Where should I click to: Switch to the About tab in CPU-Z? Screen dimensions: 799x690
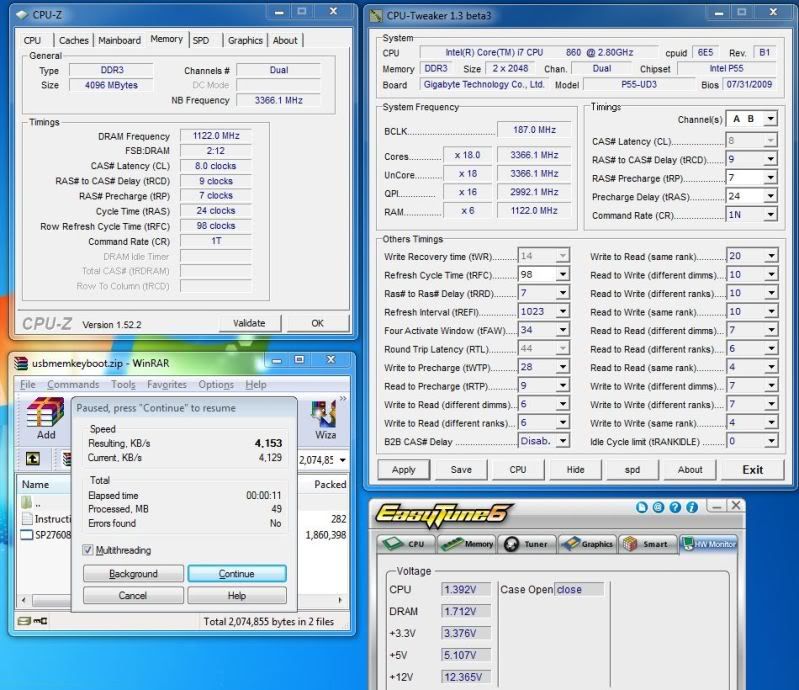tap(285, 40)
